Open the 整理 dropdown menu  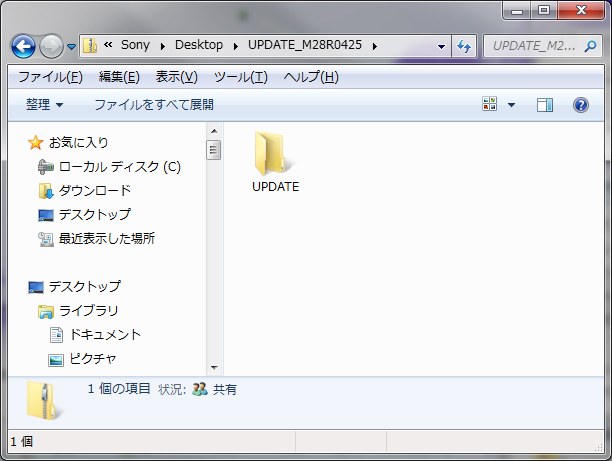point(45,104)
